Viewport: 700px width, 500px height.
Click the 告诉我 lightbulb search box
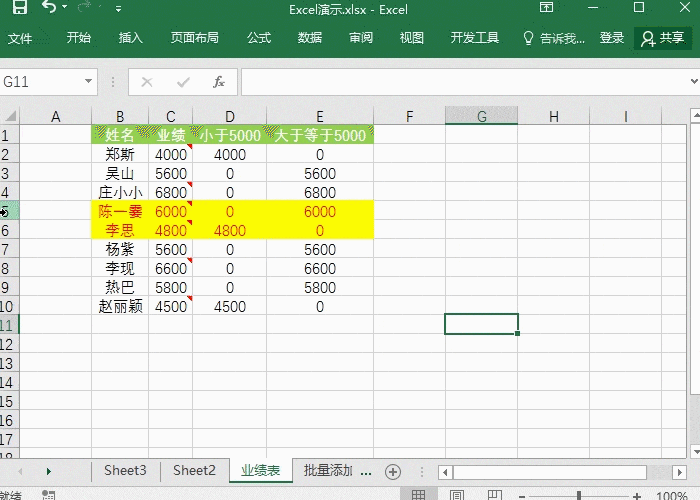(554, 38)
